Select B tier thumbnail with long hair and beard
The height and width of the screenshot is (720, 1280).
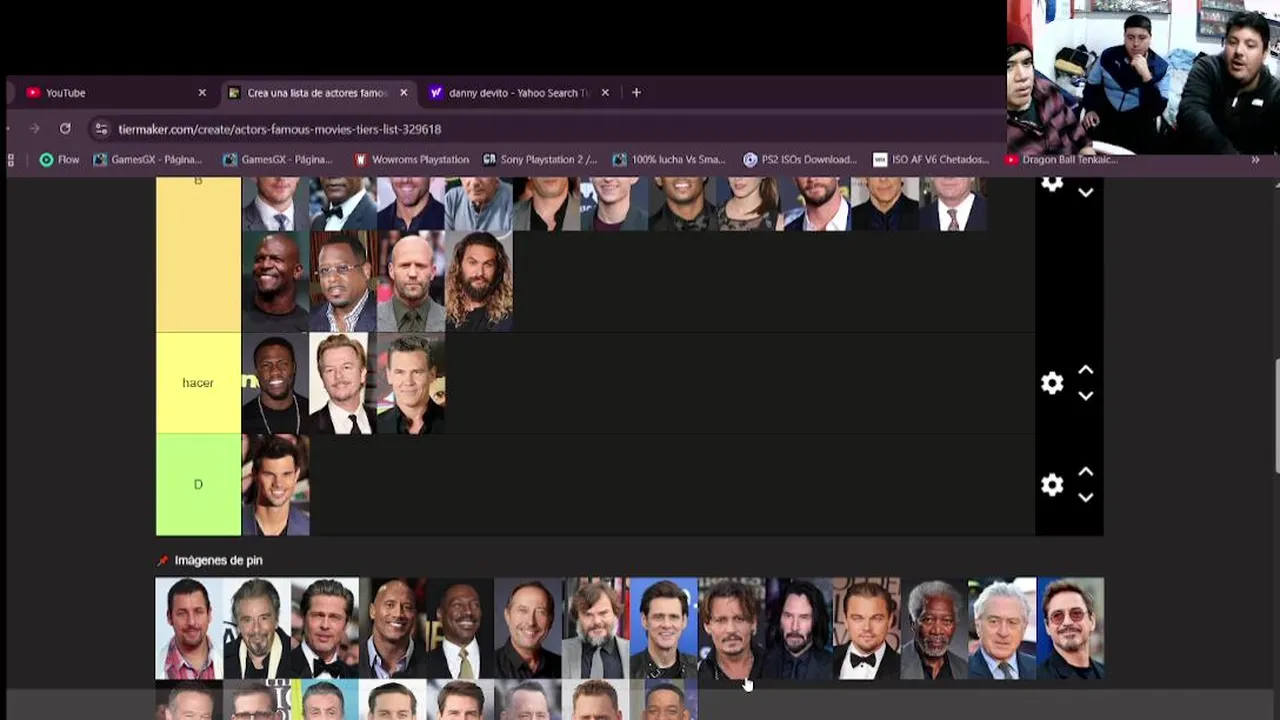(x=479, y=281)
